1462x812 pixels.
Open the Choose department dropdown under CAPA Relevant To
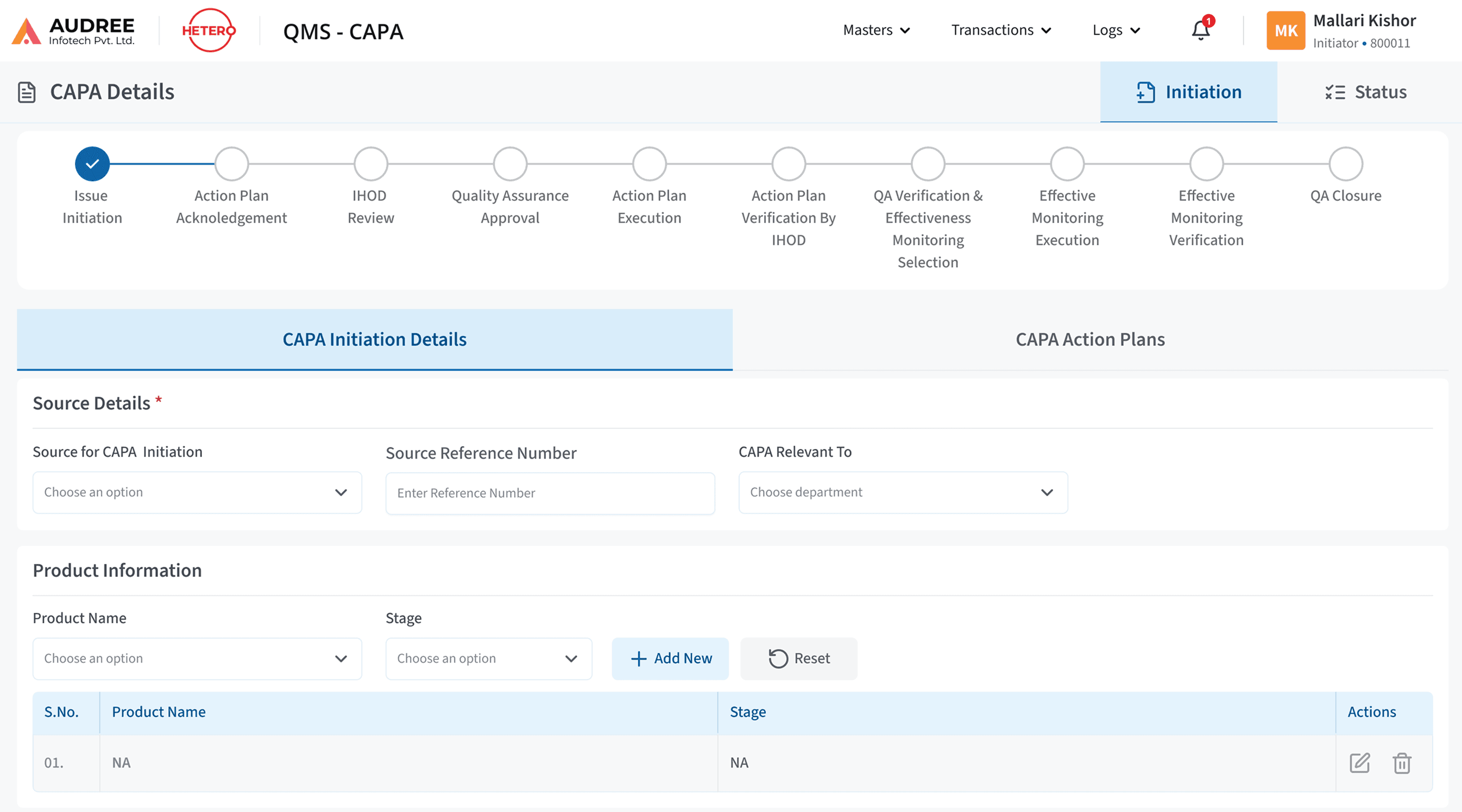[902, 492]
